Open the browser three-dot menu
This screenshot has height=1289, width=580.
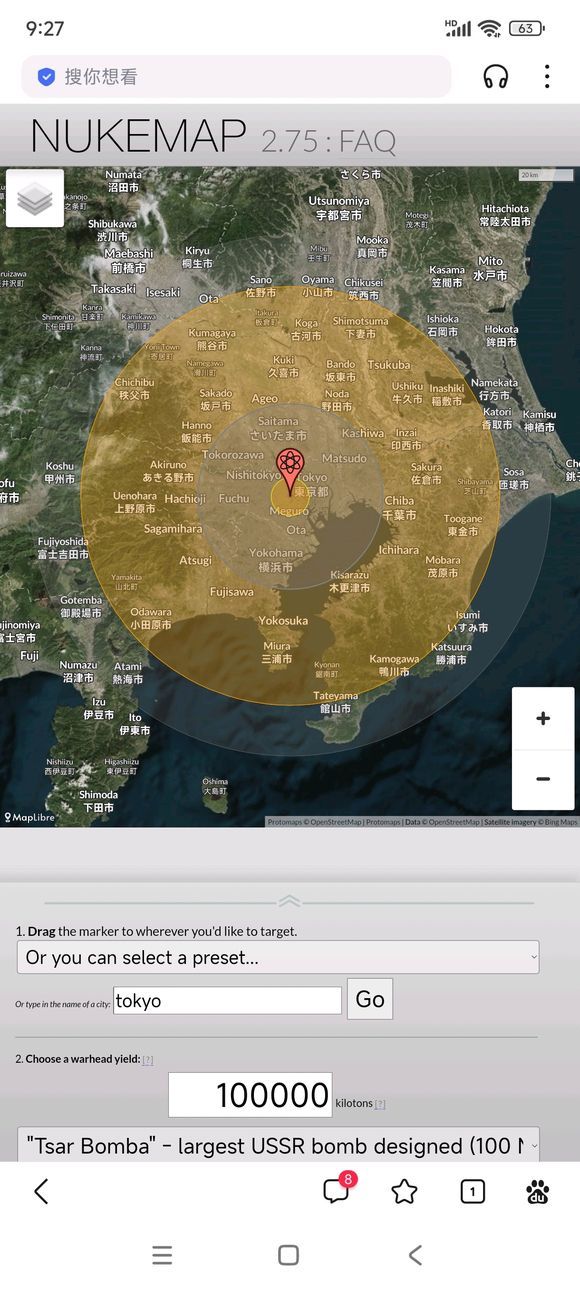[547, 76]
